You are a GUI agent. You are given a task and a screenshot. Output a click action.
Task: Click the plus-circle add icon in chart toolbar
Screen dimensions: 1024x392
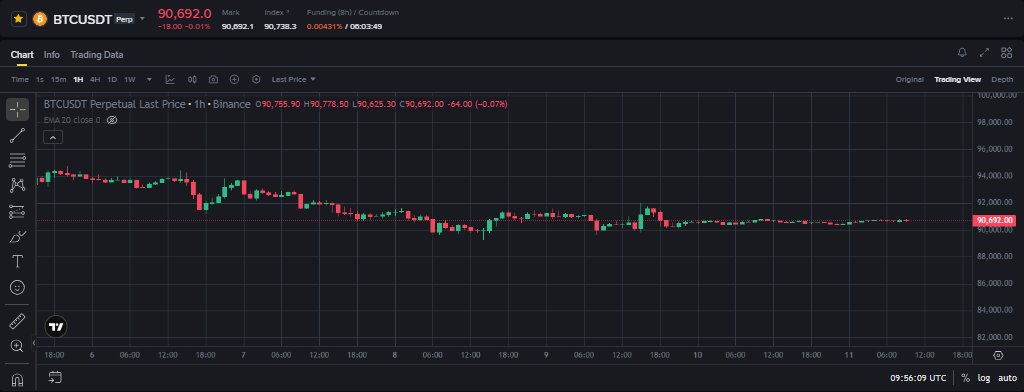coord(234,80)
